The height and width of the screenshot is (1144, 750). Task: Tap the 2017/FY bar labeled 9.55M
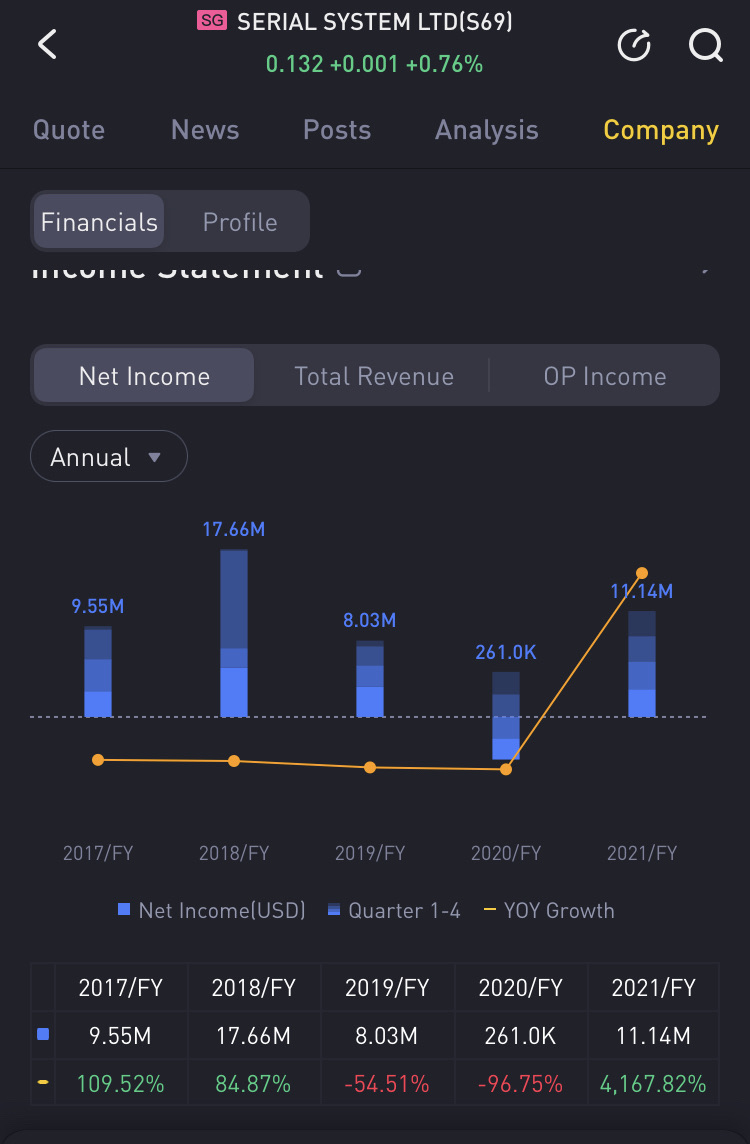98,671
